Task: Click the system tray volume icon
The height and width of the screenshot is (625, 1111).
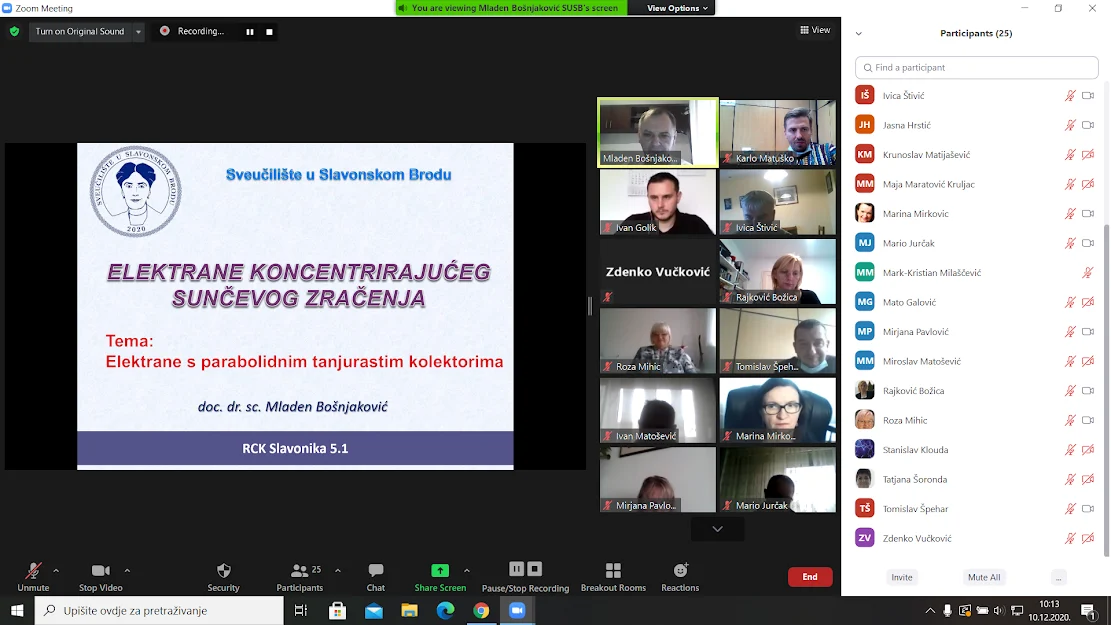Action: coord(999,610)
